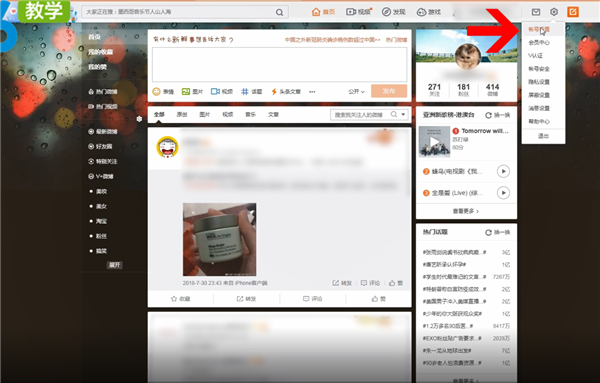Choose 隐私设置 from the dropdown menu
600x383 pixels.
539,82
